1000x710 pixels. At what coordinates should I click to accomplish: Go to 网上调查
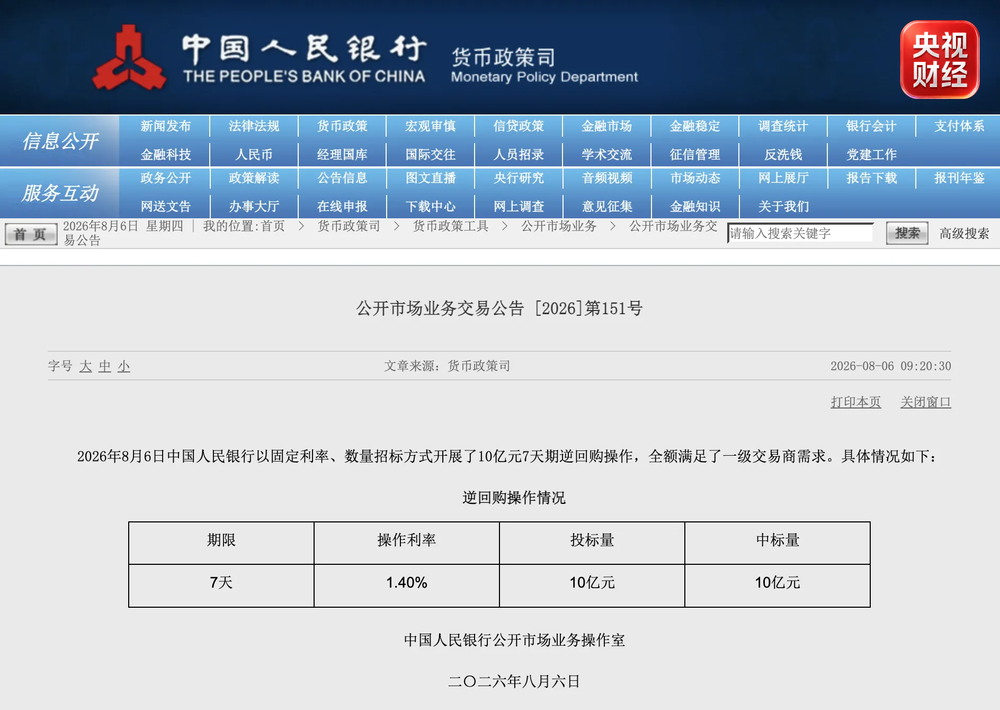(x=518, y=206)
